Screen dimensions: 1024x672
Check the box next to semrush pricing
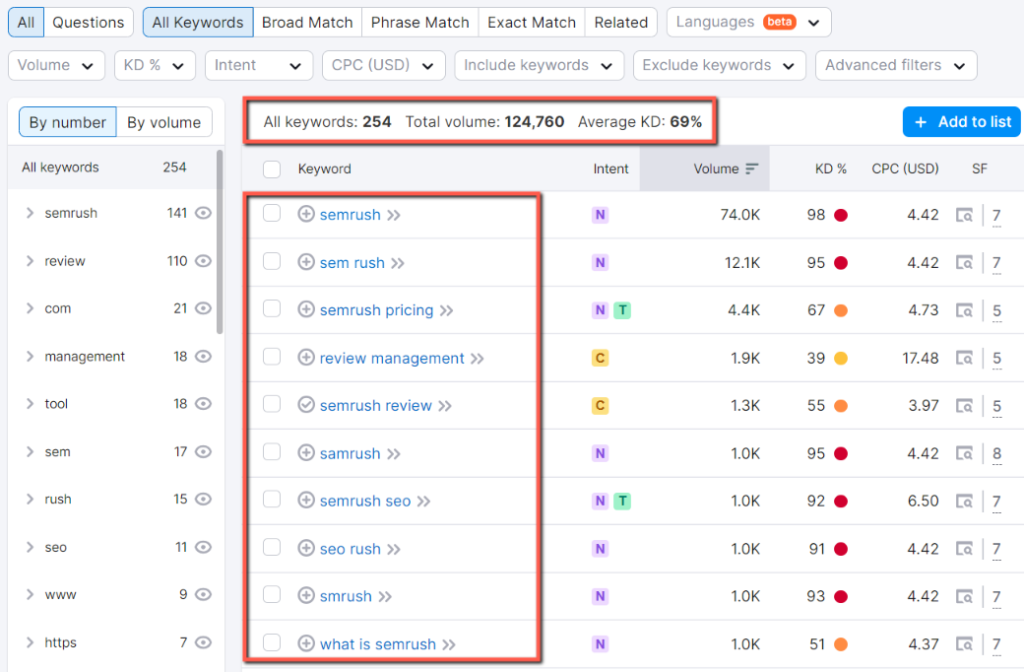[x=271, y=310]
